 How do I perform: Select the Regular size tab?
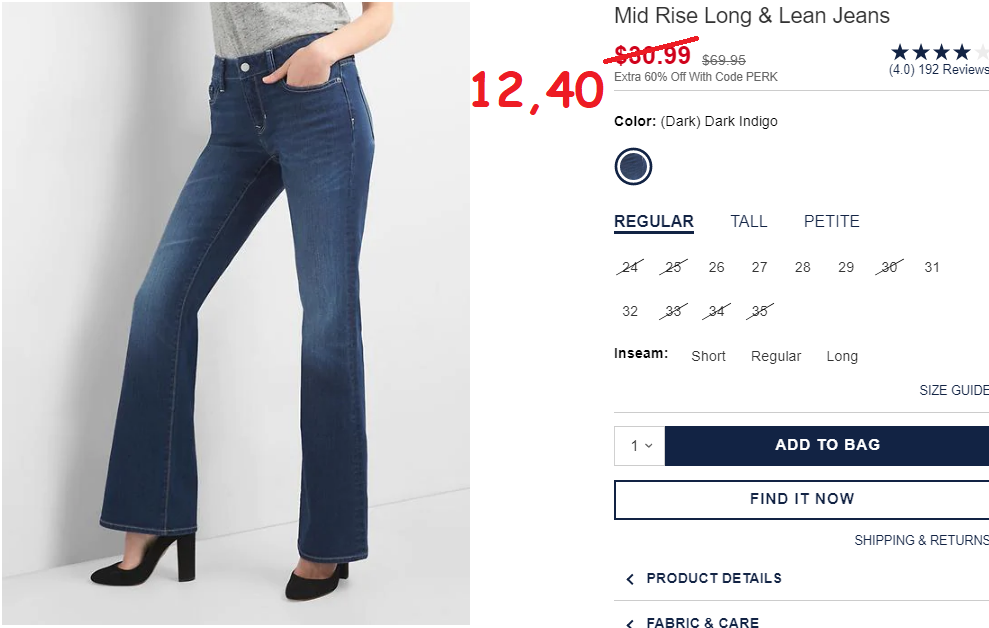pyautogui.click(x=654, y=221)
